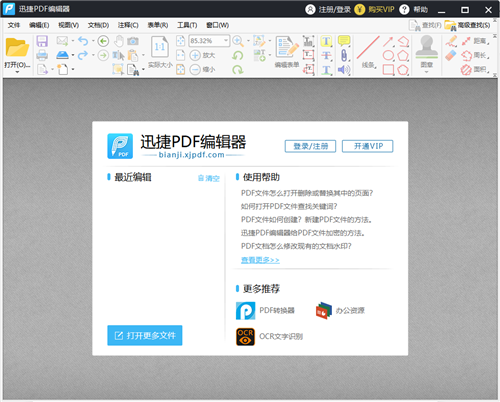
Task: Click the blue 打开更多文件 button
Action: pyautogui.click(x=145, y=335)
